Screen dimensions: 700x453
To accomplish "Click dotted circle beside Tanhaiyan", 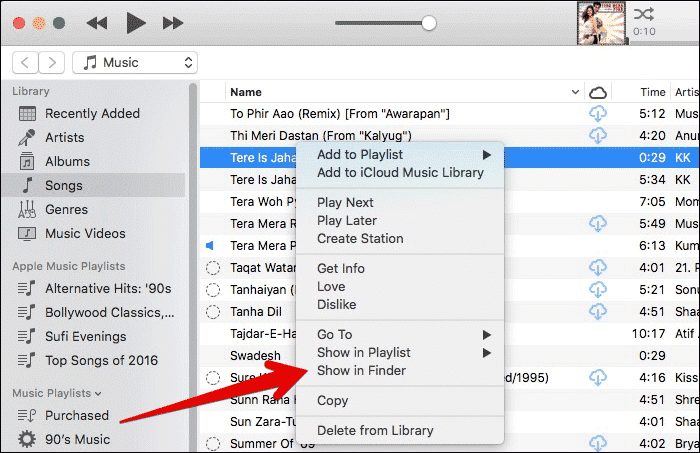I will [x=213, y=290].
